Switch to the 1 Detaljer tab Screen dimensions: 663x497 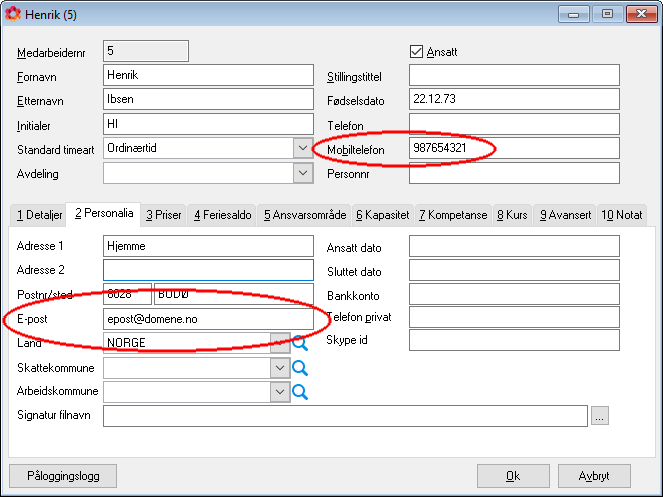(39, 215)
